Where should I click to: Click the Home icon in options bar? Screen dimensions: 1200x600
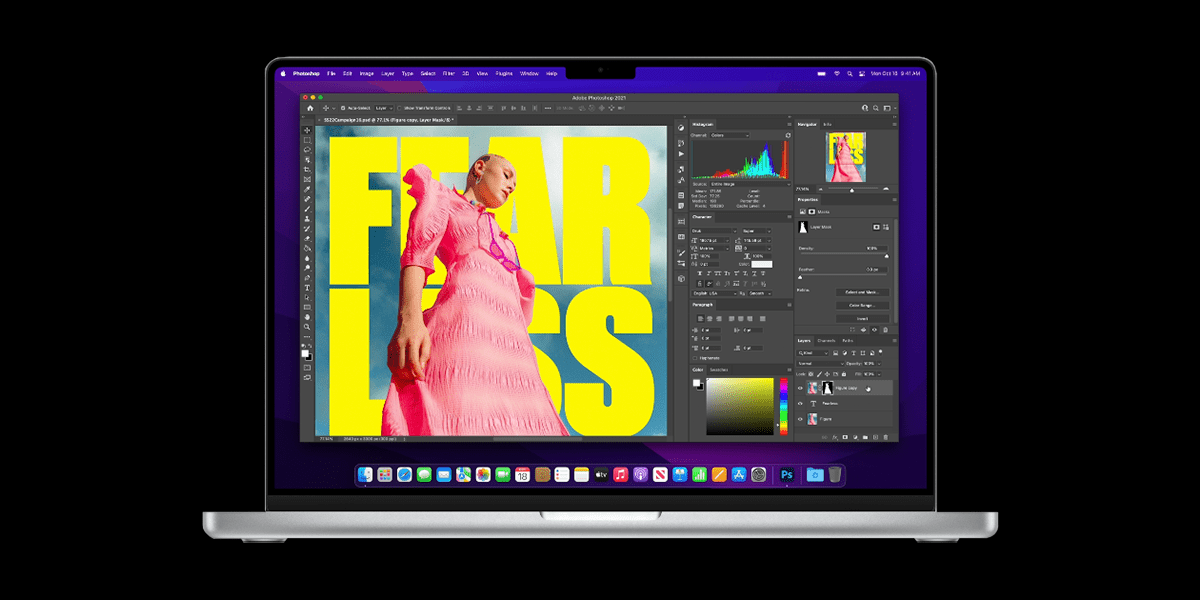pos(310,107)
